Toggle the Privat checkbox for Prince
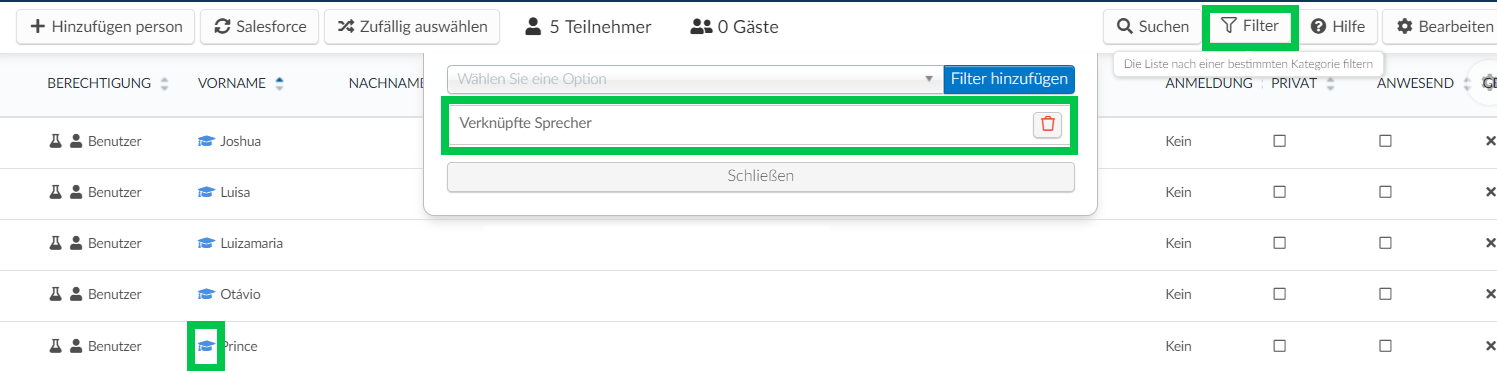Viewport: 1497px width, 371px height. click(x=1279, y=346)
